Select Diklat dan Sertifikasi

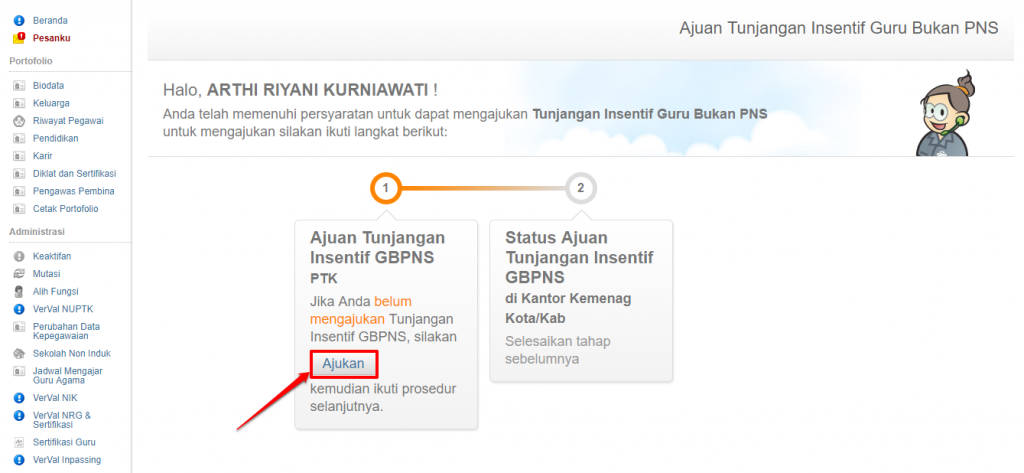(74, 173)
